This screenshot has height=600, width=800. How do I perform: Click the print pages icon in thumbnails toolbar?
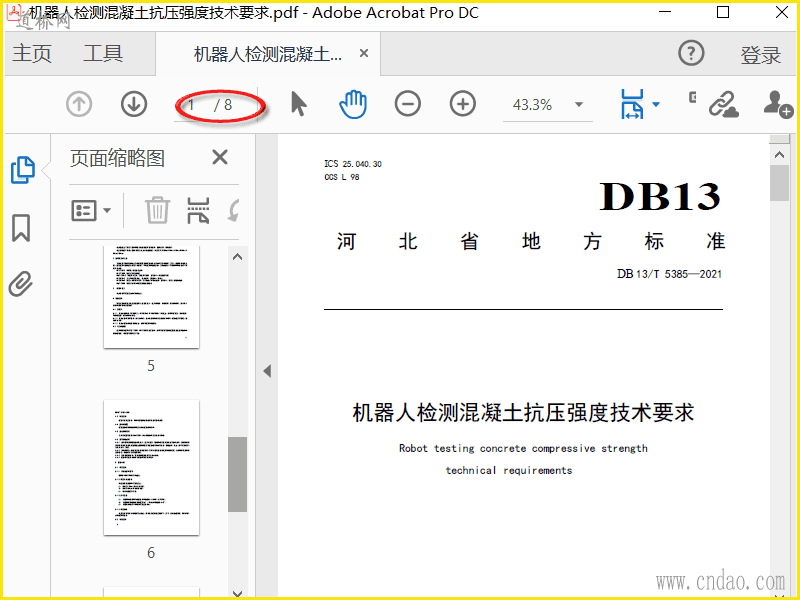click(x=198, y=210)
